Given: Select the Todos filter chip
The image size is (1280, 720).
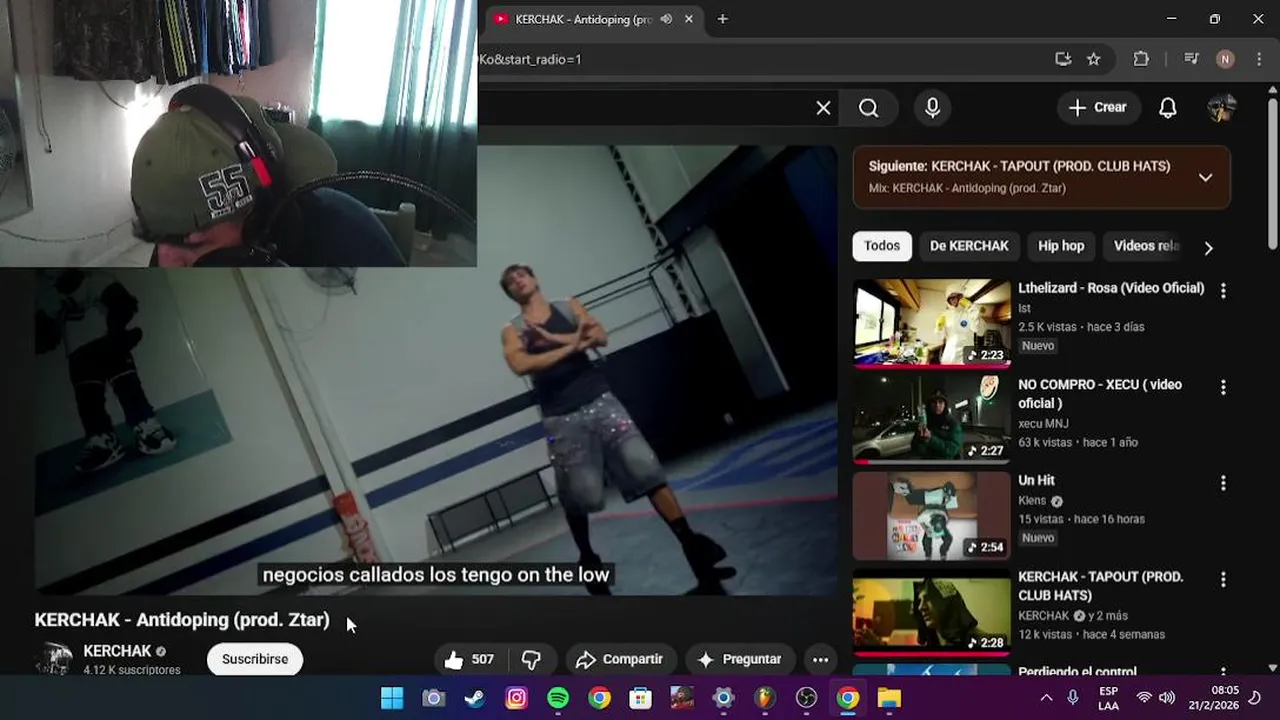Looking at the screenshot, I should tap(882, 246).
